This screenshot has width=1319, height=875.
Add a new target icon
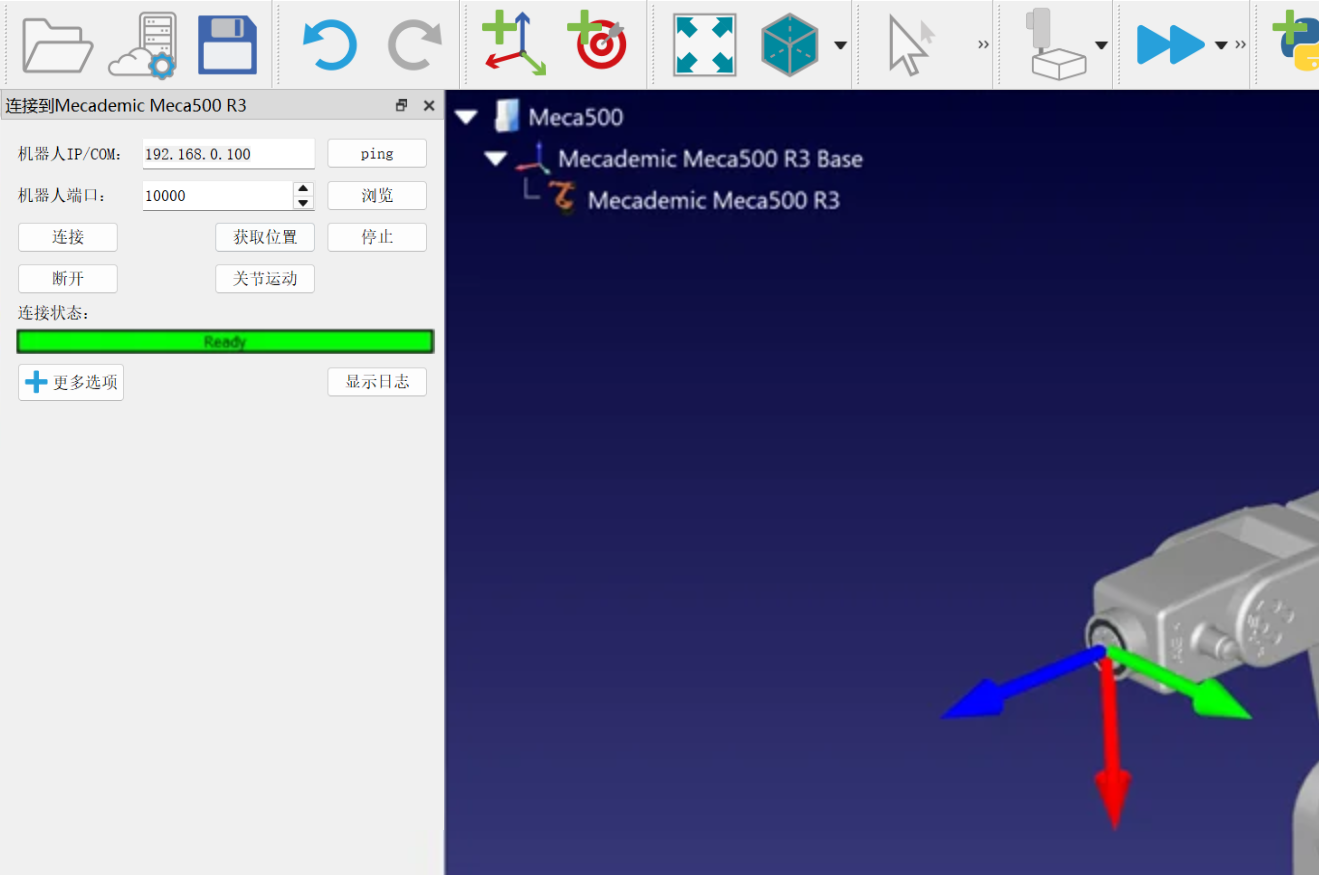click(x=598, y=45)
